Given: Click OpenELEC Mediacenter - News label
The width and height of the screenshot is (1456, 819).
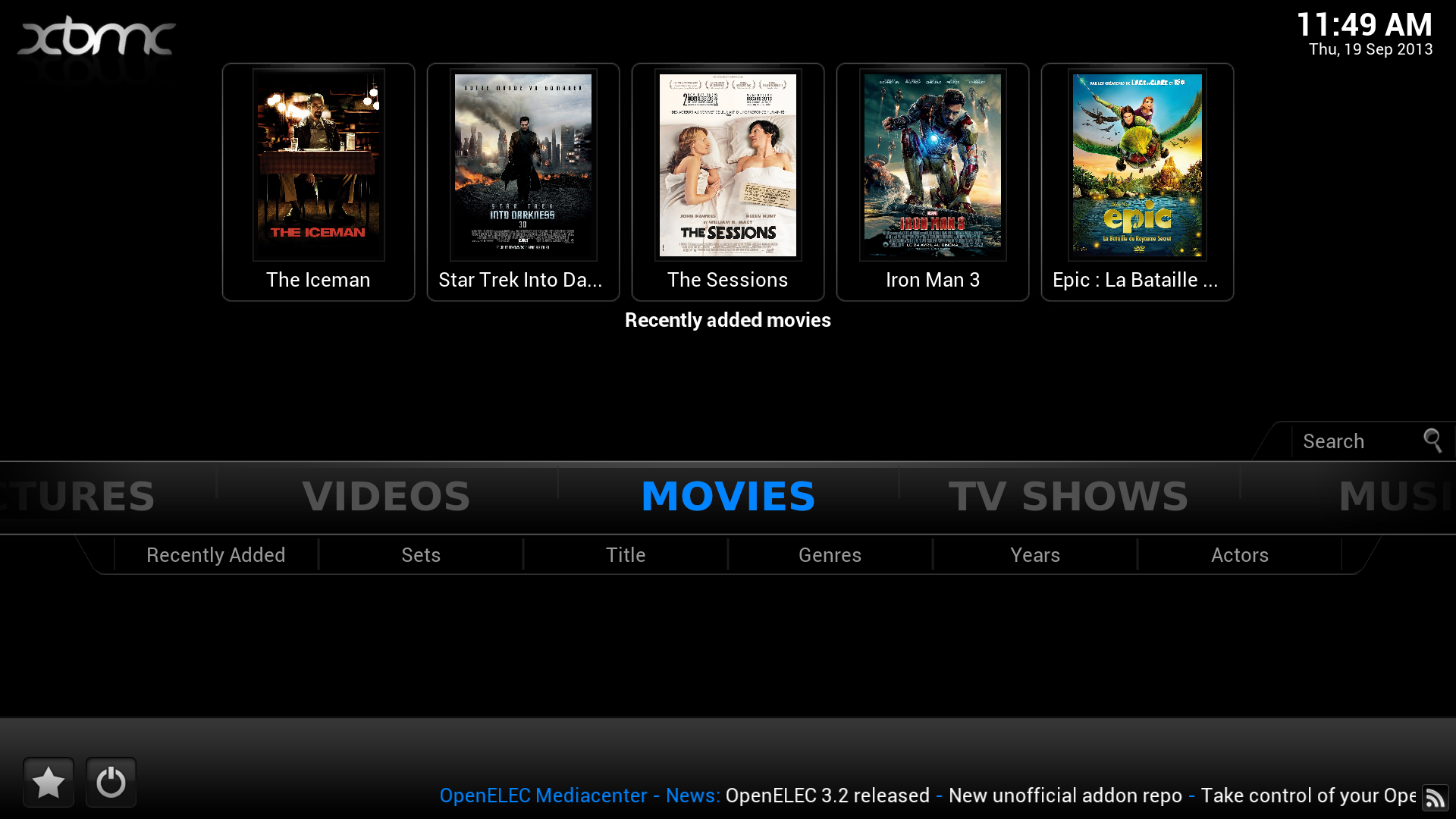Looking at the screenshot, I should coord(579,795).
